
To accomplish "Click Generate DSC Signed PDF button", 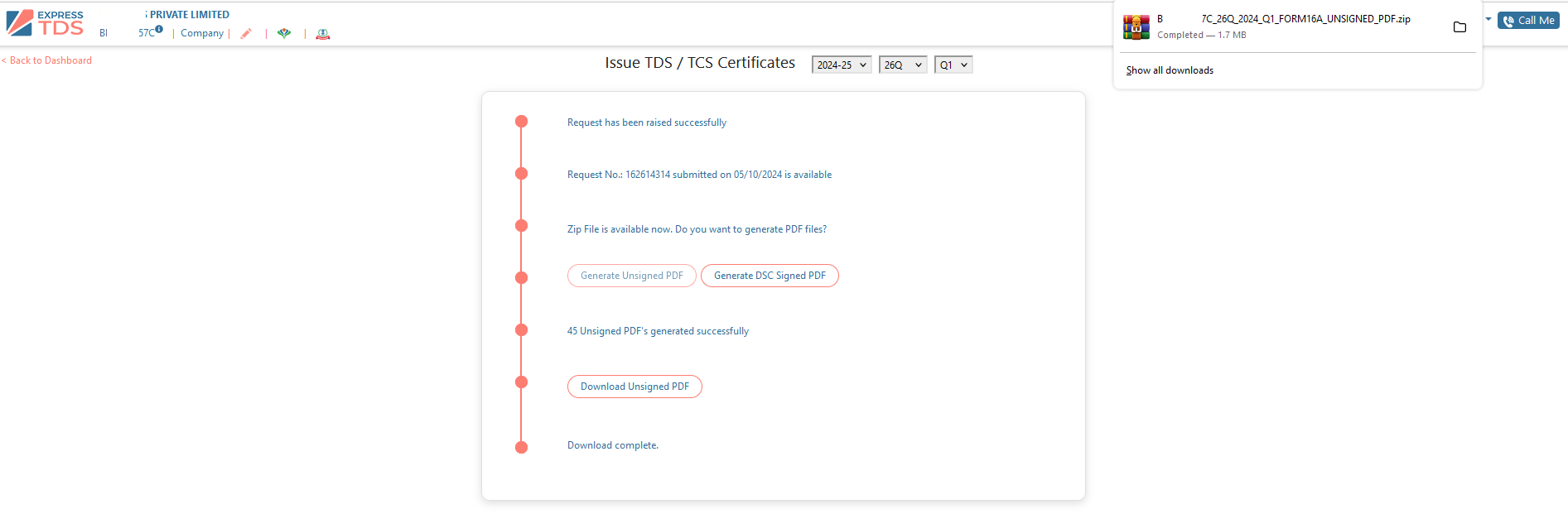I will tap(770, 276).
